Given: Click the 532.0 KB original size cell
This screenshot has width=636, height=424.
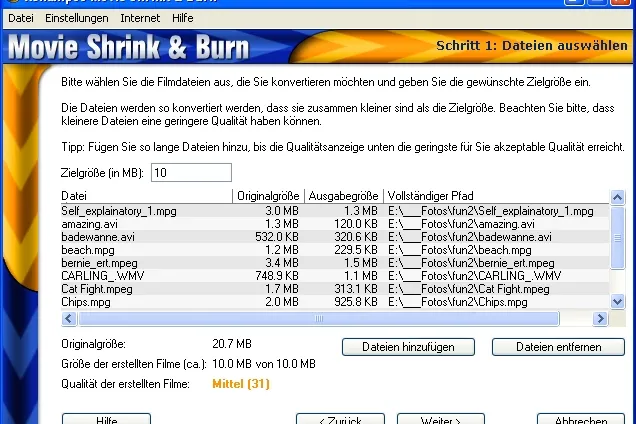Looking at the screenshot, I should click(277, 237).
